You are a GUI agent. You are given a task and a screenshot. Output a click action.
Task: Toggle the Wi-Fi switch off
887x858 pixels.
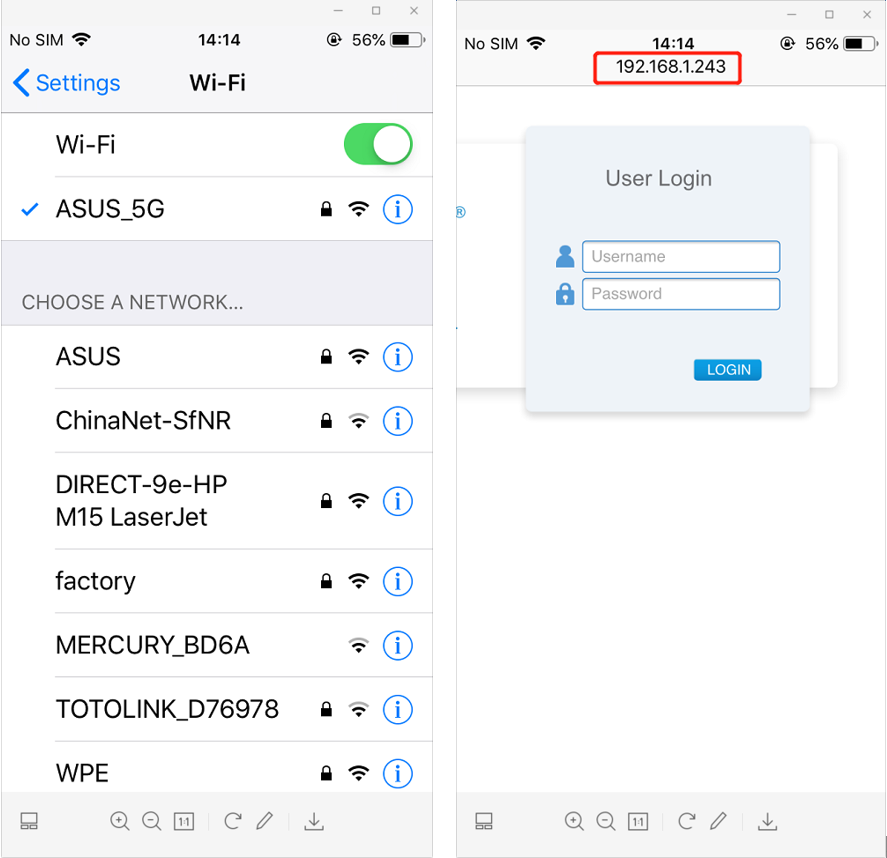click(x=378, y=144)
